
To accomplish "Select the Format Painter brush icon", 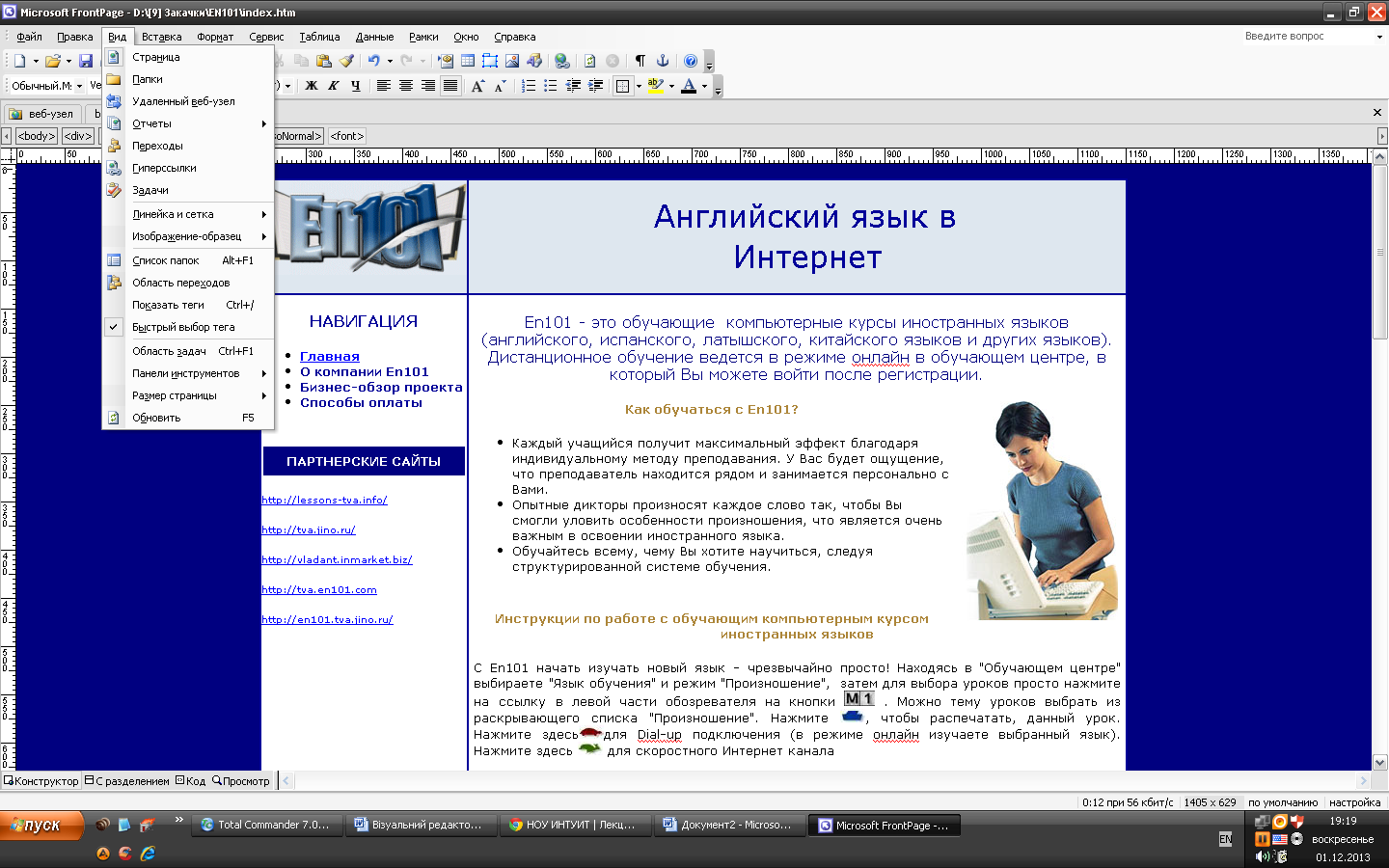I will point(346,61).
